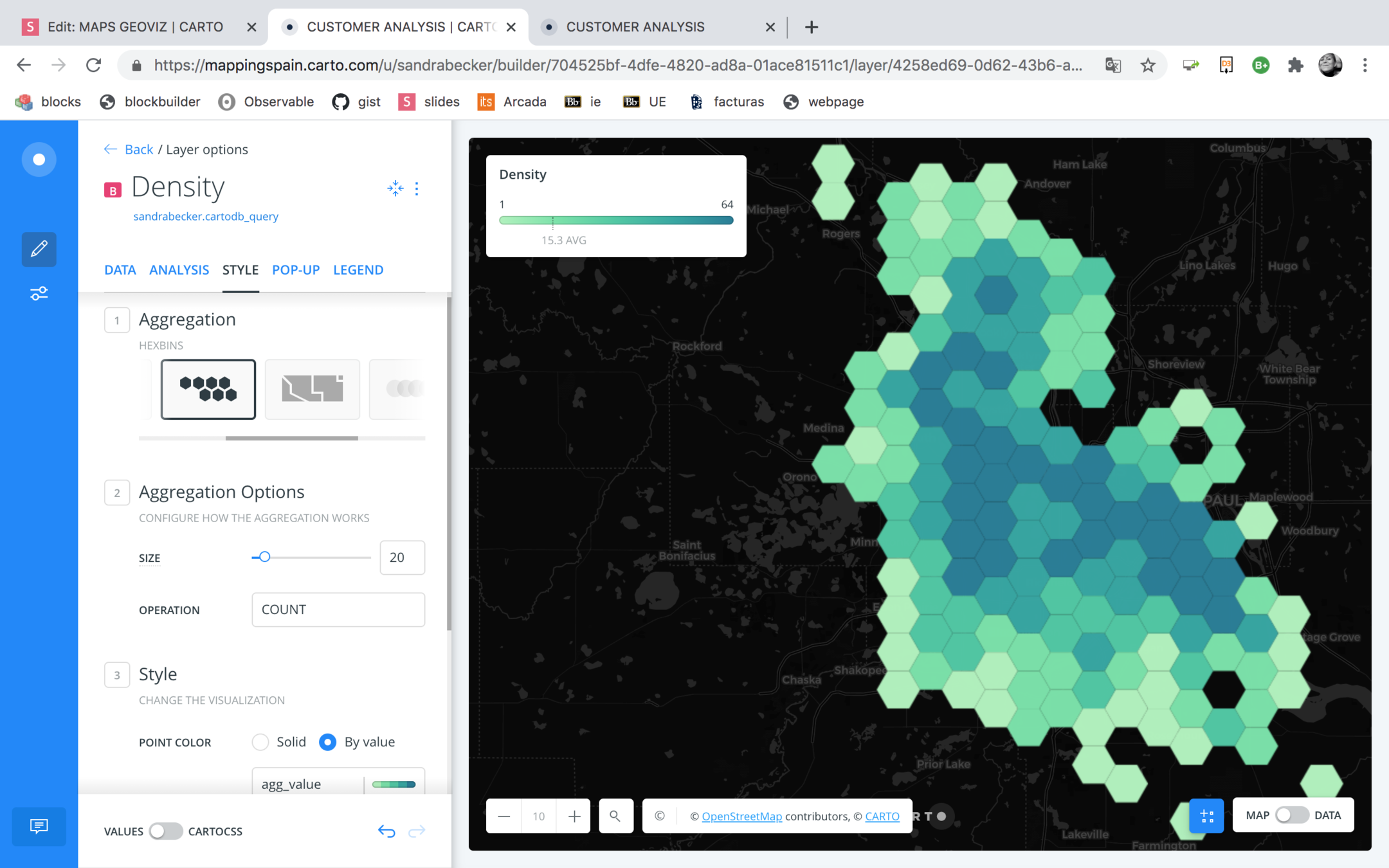Open the color ramp picker next to agg_value
The height and width of the screenshot is (868, 1389).
[x=394, y=784]
